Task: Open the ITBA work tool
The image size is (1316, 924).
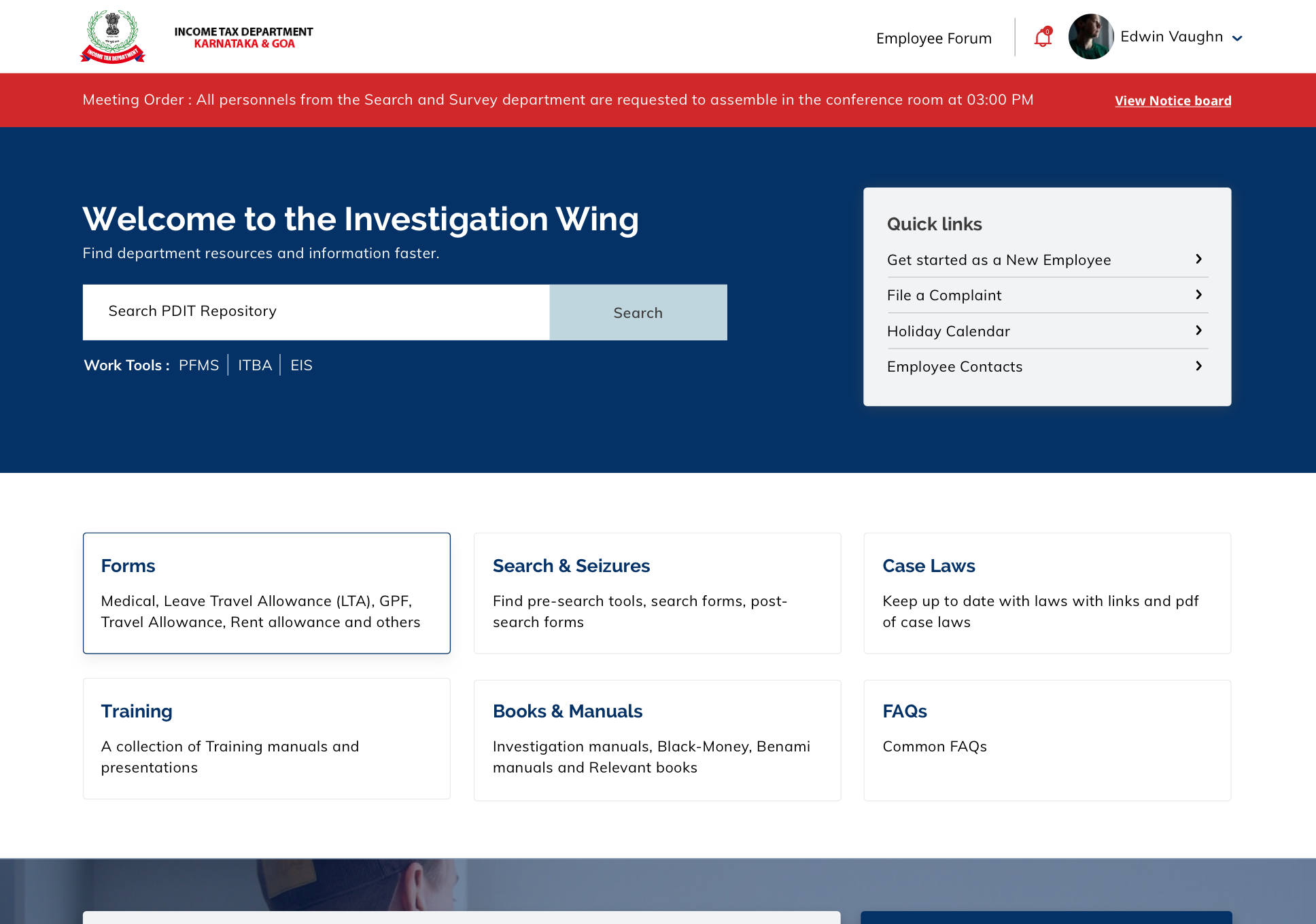Action: [x=255, y=365]
